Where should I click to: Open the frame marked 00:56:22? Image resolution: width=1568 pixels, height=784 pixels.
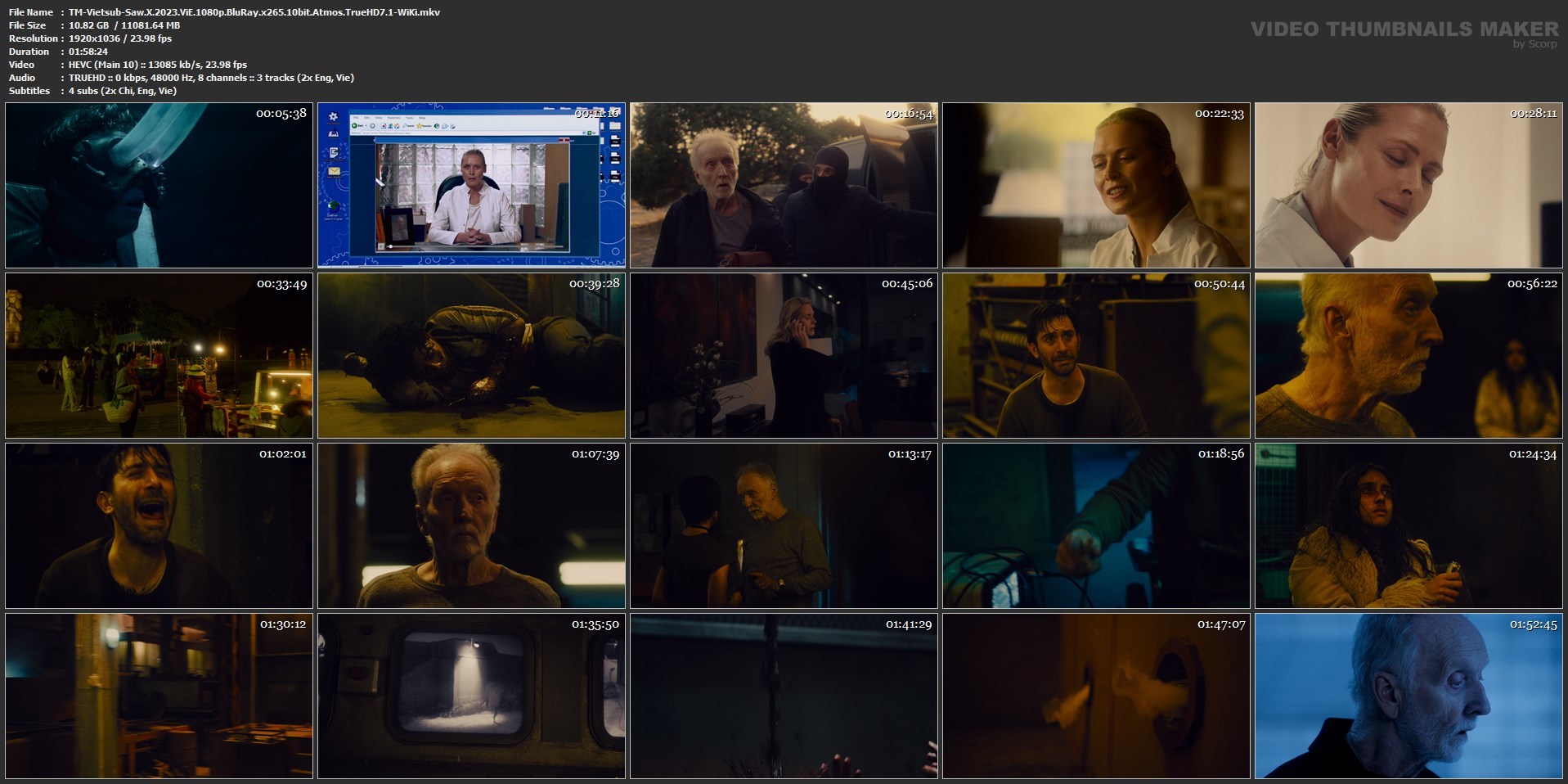[x=1409, y=355]
